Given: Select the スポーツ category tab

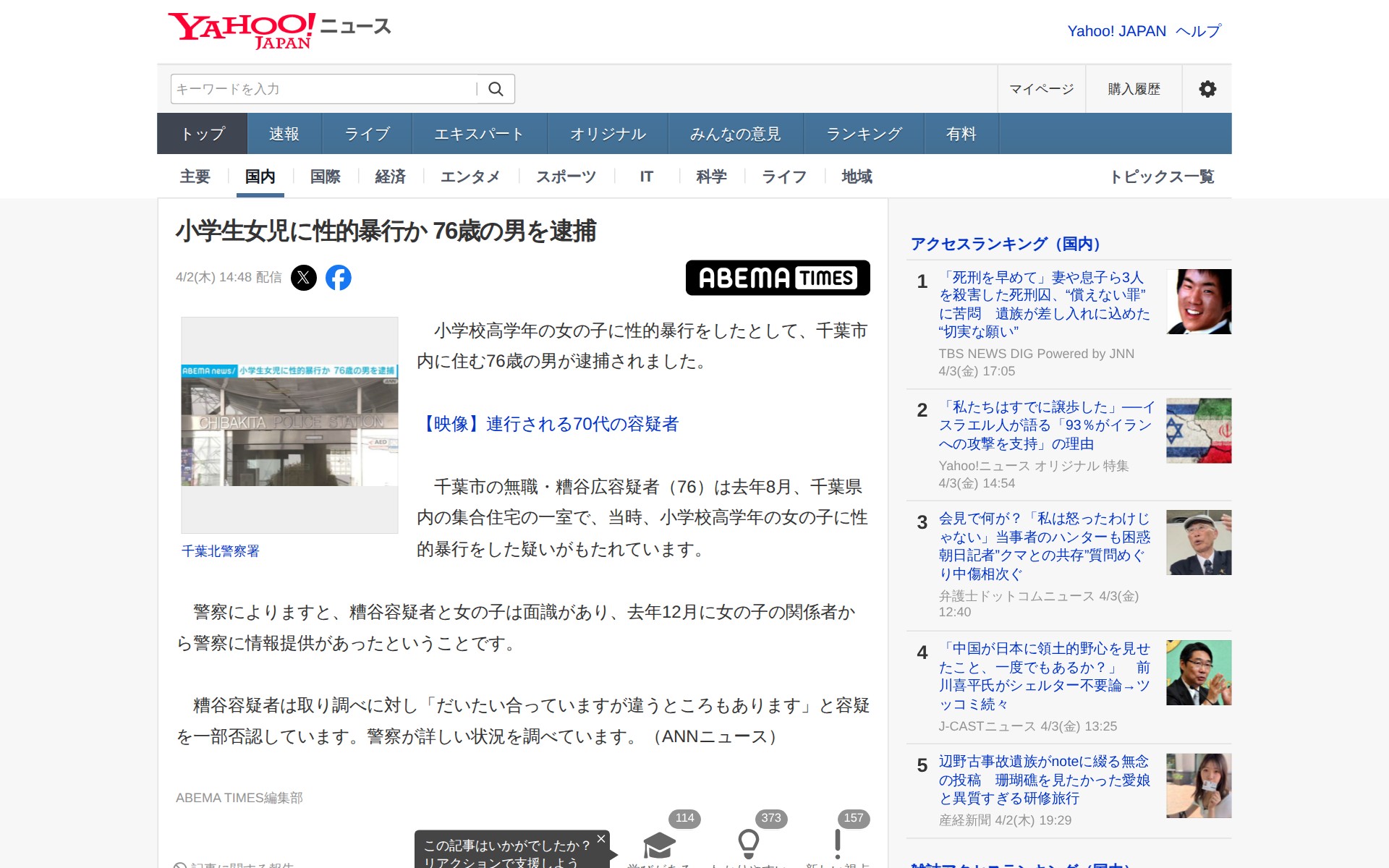Looking at the screenshot, I should pyautogui.click(x=566, y=176).
